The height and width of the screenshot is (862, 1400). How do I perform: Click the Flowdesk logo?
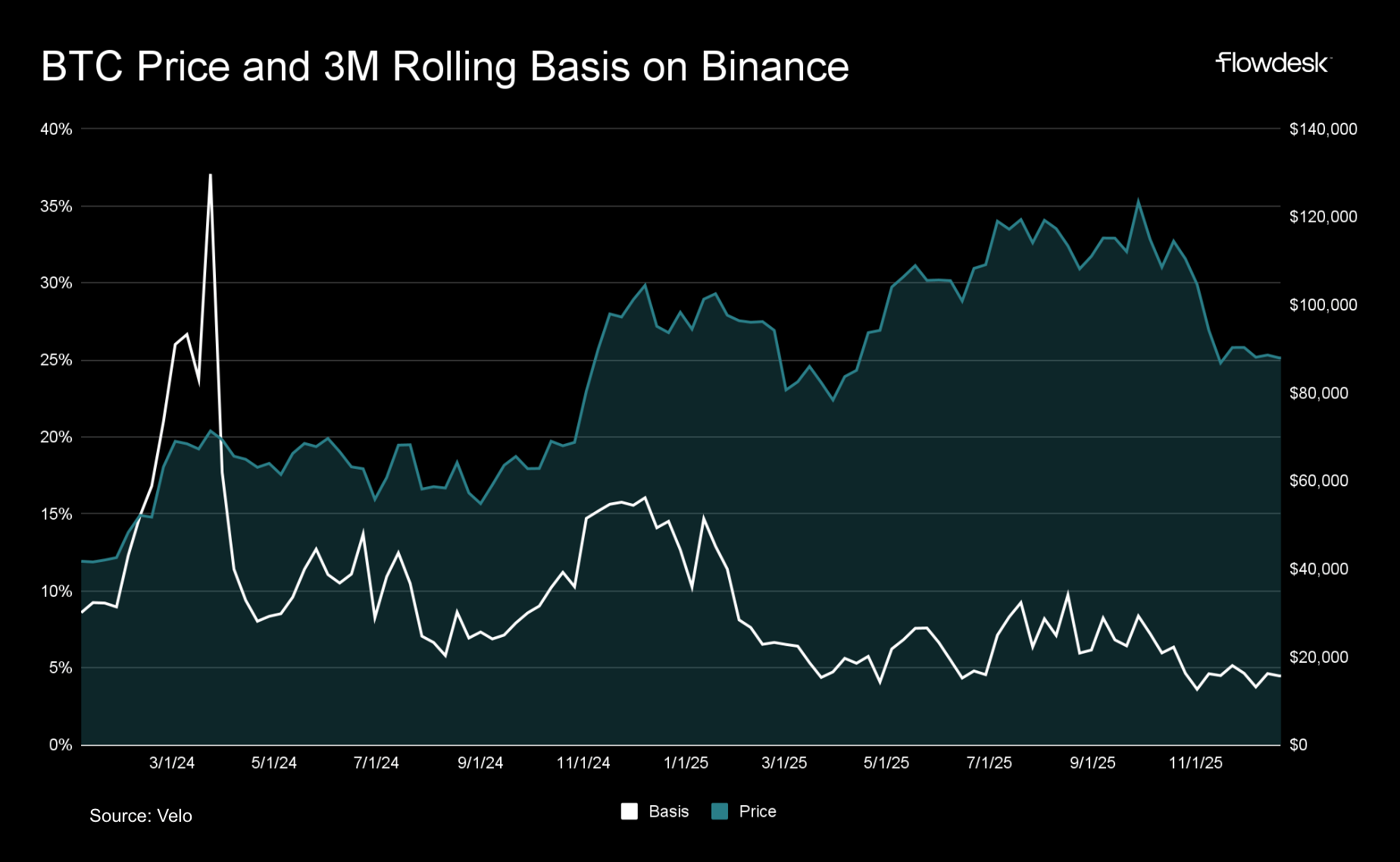pyautogui.click(x=1273, y=63)
